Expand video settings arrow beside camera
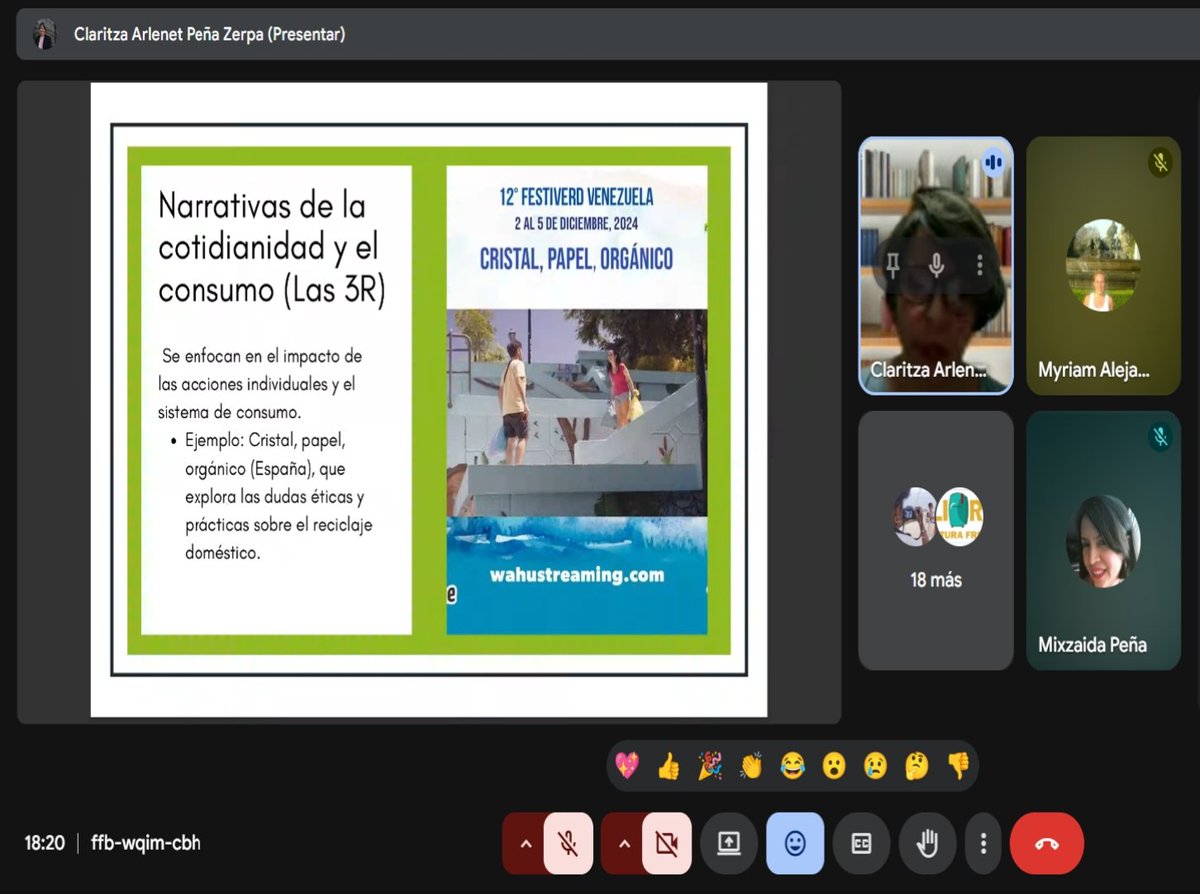The width and height of the screenshot is (1200, 894). [x=622, y=844]
